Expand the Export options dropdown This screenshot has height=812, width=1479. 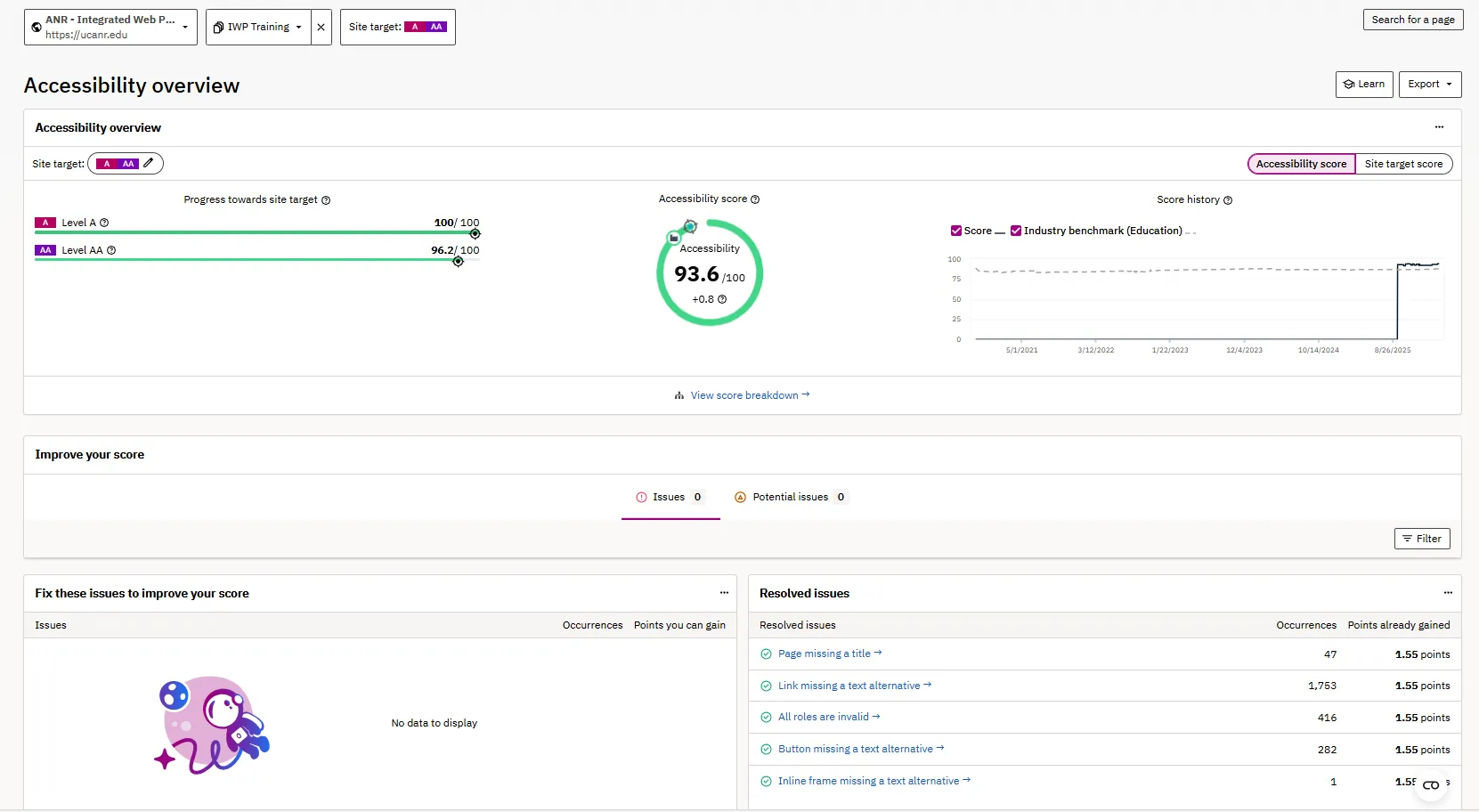click(x=1429, y=84)
